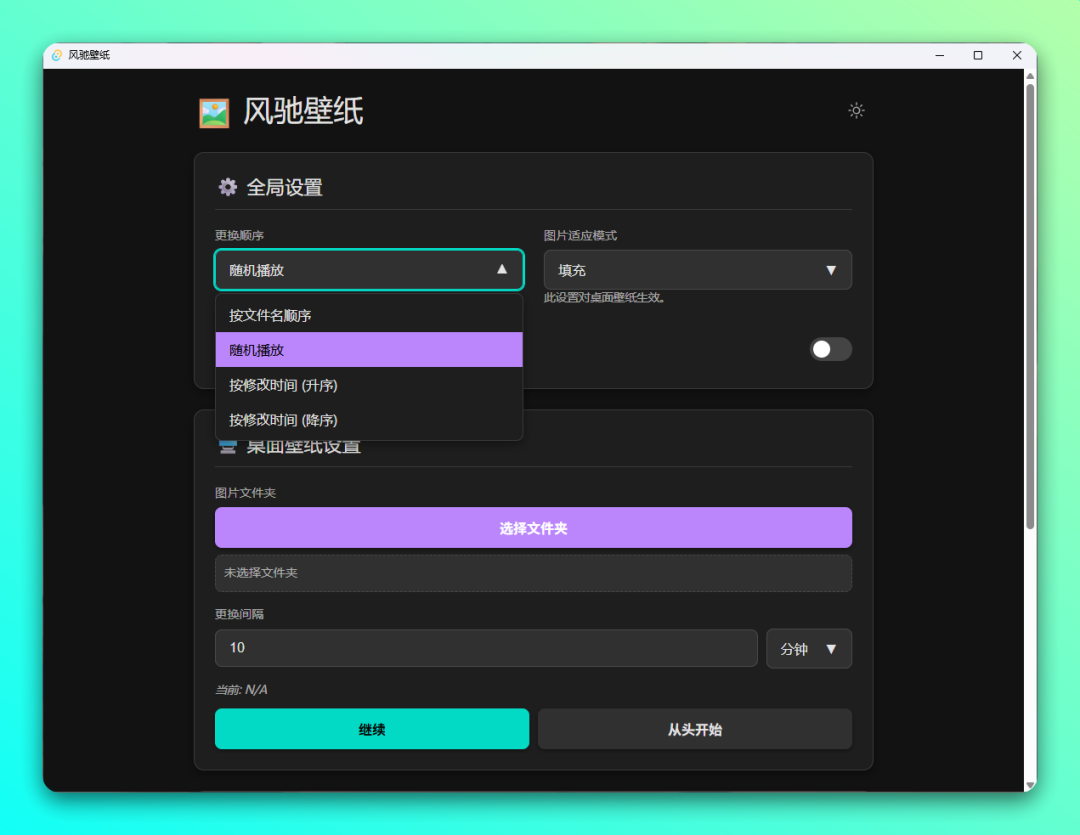This screenshot has height=835, width=1080.
Task: Select 按文件名顺序 from the list
Action: [x=369, y=315]
